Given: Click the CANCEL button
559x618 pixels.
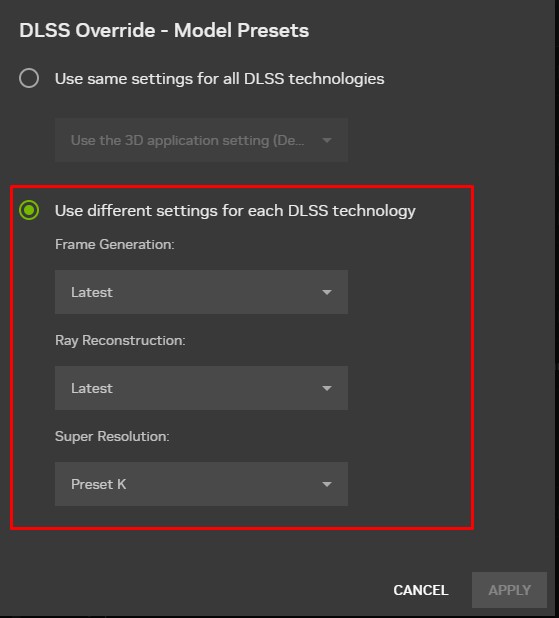Looking at the screenshot, I should [x=421, y=590].
